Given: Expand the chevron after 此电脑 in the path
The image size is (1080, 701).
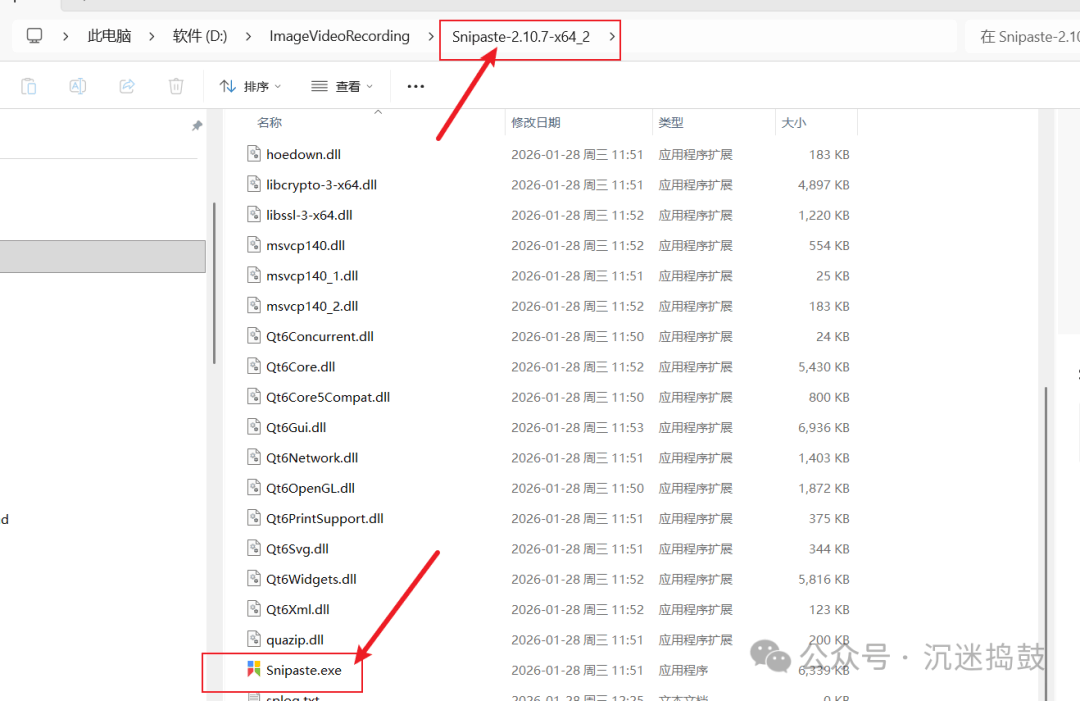Looking at the screenshot, I should 152,37.
